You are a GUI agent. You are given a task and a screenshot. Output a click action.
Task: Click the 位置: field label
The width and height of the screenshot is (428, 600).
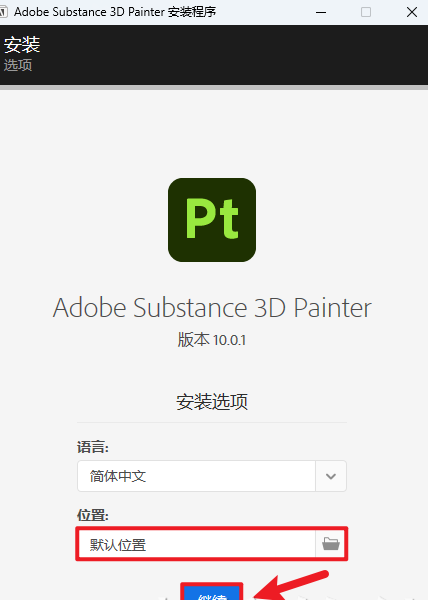[93, 515]
